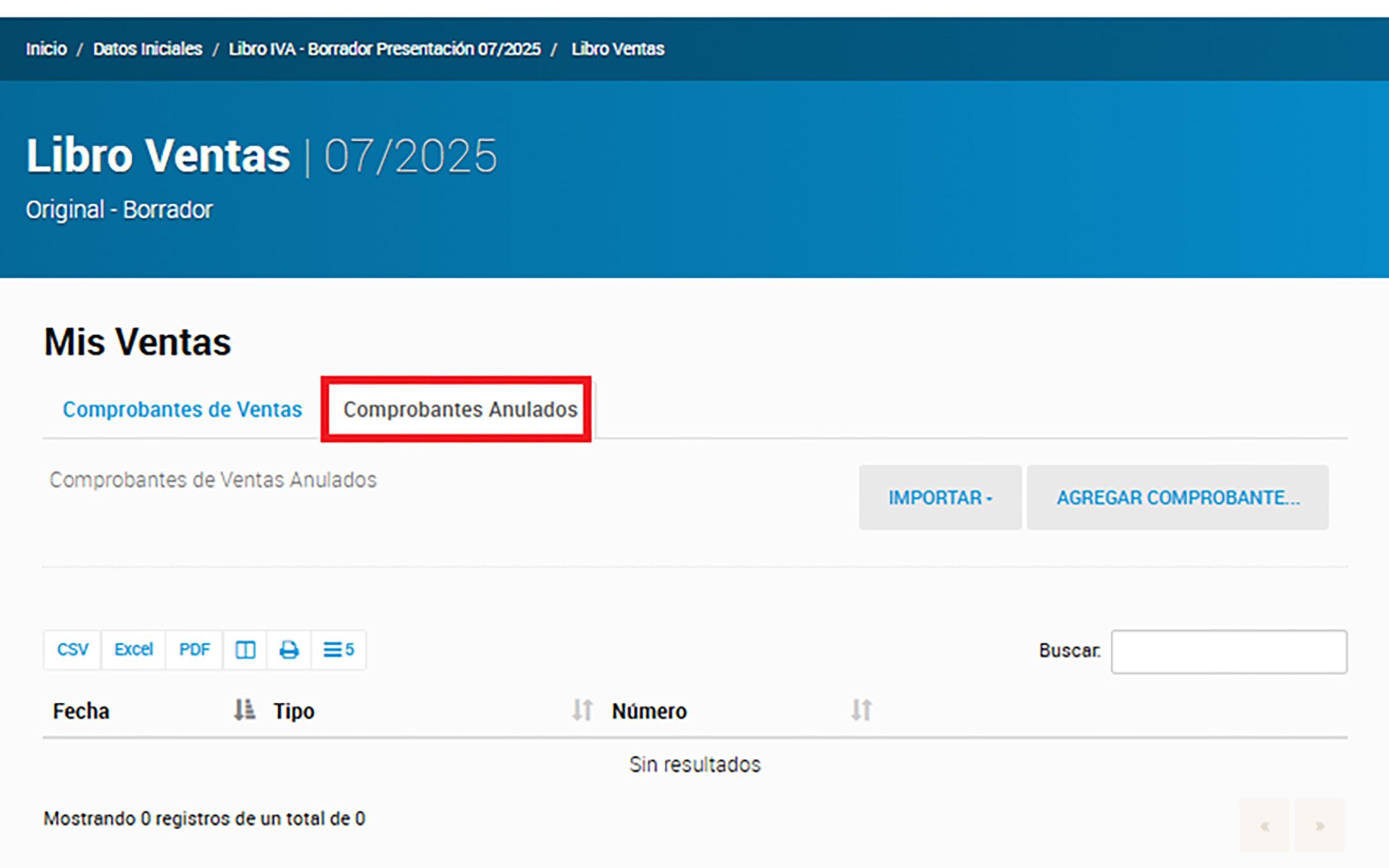Sort by Número column arrows

861,710
